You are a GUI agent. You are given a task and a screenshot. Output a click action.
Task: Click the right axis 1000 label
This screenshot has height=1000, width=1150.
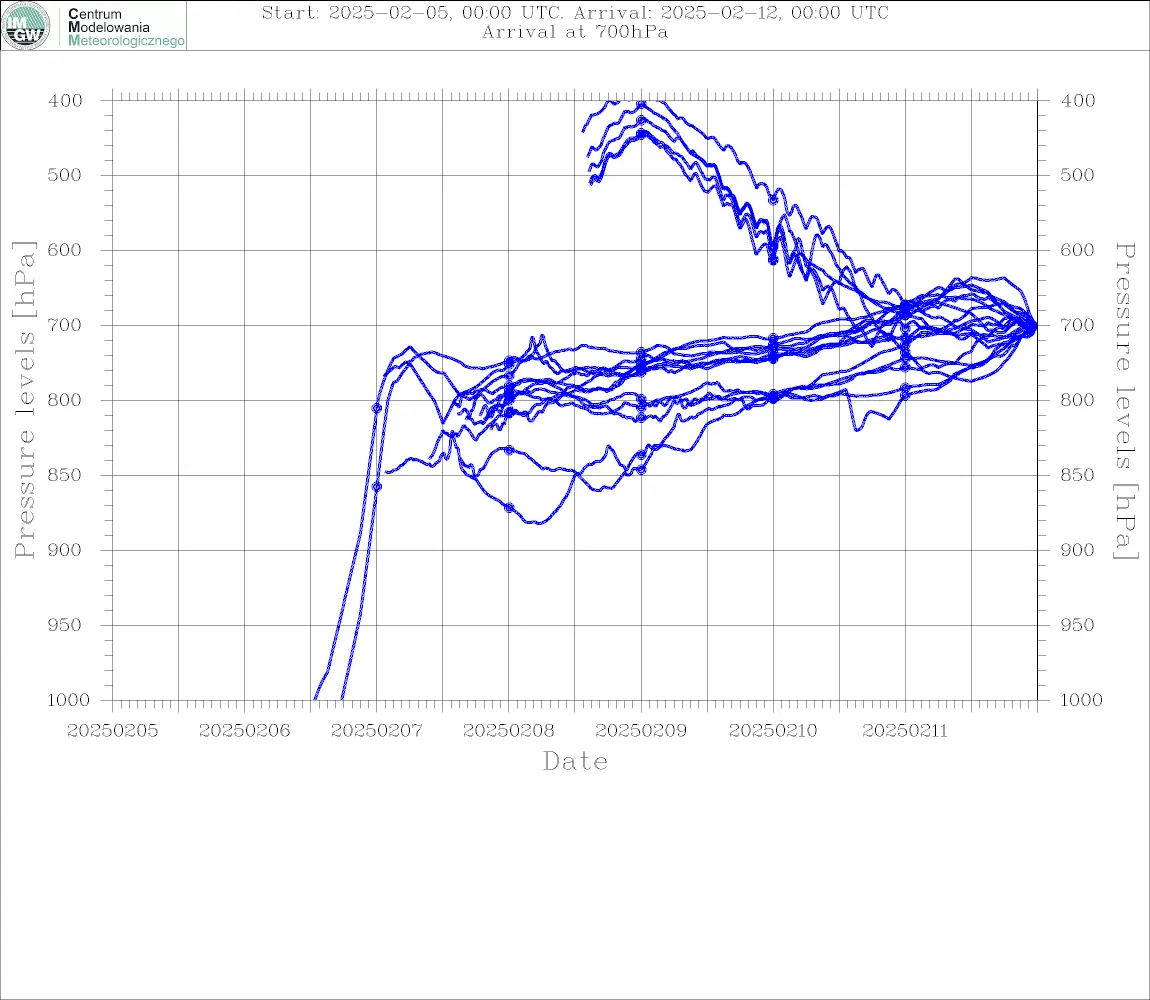click(1081, 700)
